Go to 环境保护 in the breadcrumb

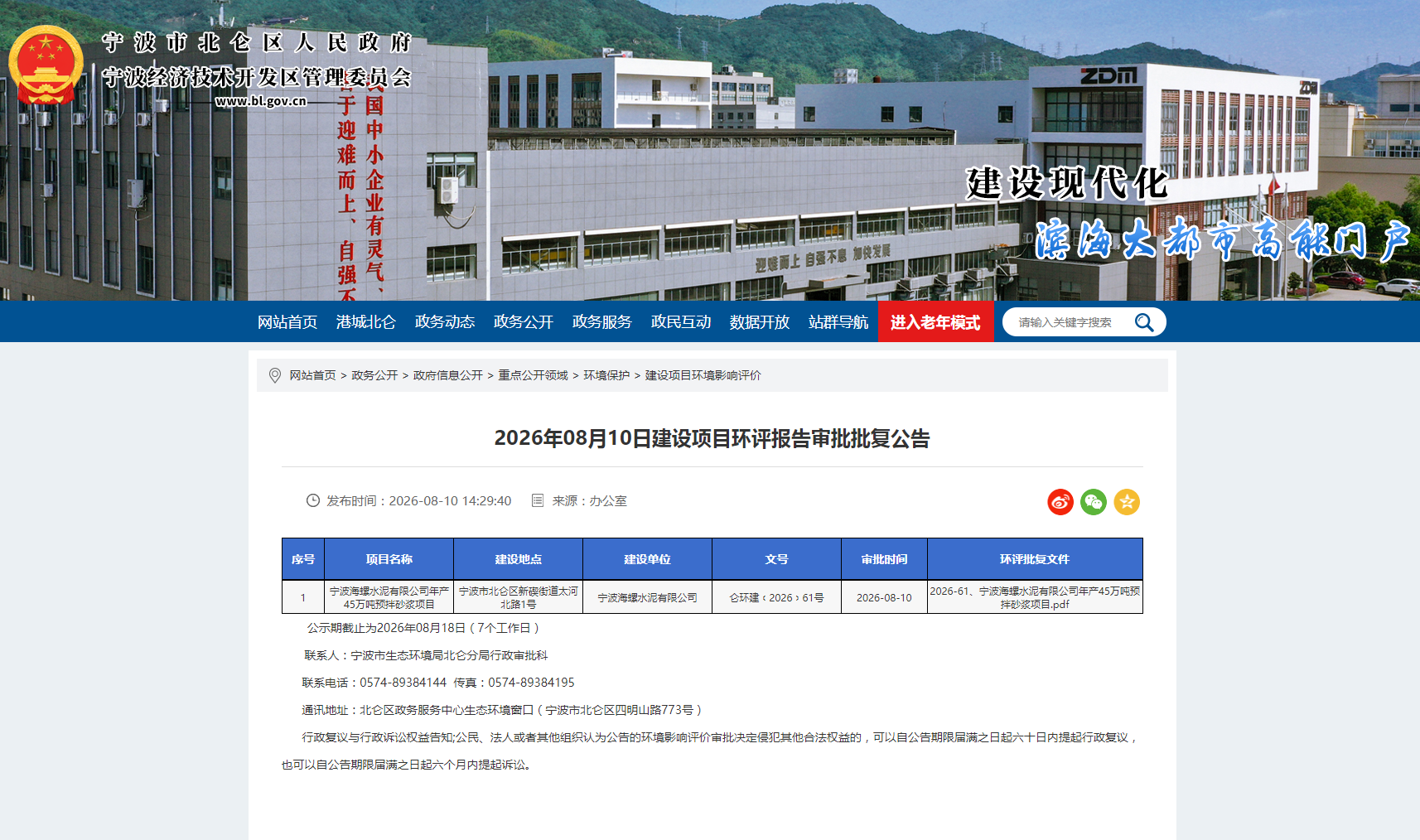click(606, 375)
